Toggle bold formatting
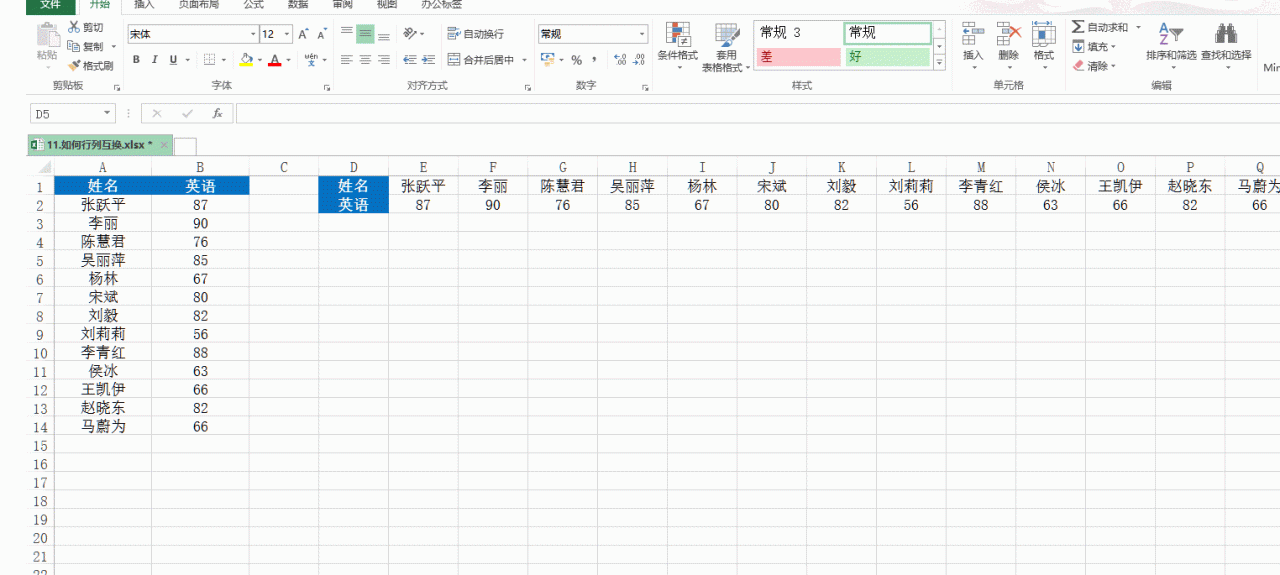The height and width of the screenshot is (575, 1280). pyautogui.click(x=136, y=60)
